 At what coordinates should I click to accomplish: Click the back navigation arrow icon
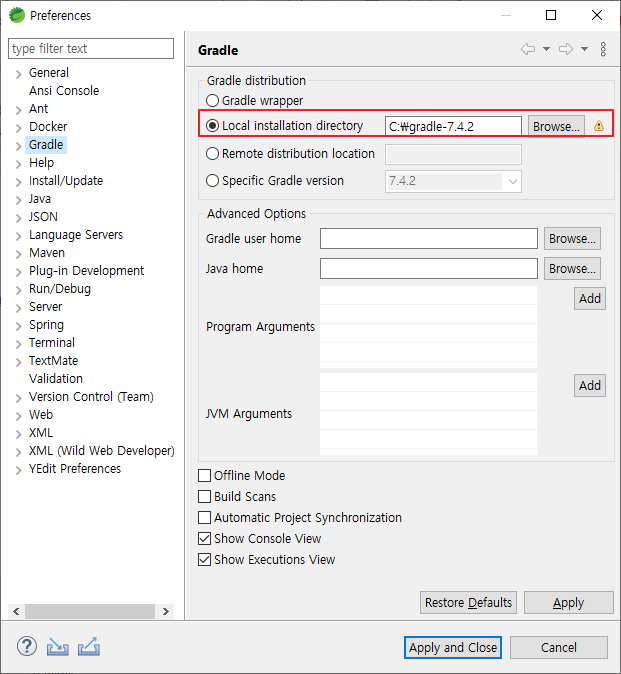[x=528, y=49]
